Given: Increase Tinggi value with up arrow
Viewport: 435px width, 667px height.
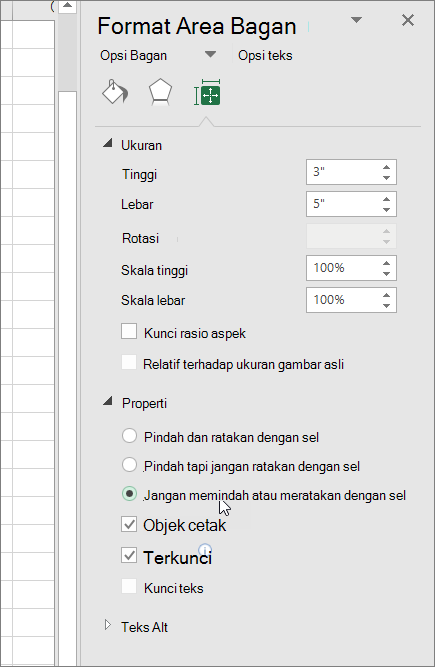Looking at the screenshot, I should 386,167.
